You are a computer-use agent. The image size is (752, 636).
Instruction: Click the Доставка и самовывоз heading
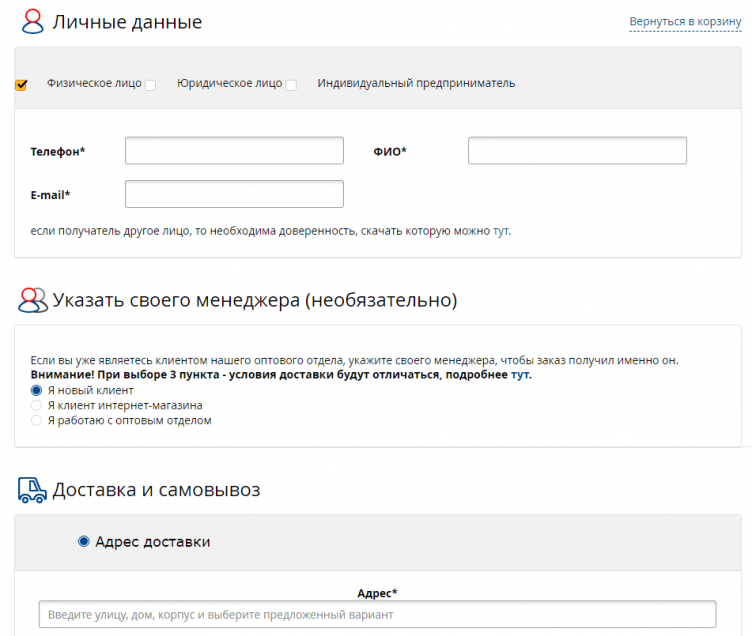[x=156, y=490]
